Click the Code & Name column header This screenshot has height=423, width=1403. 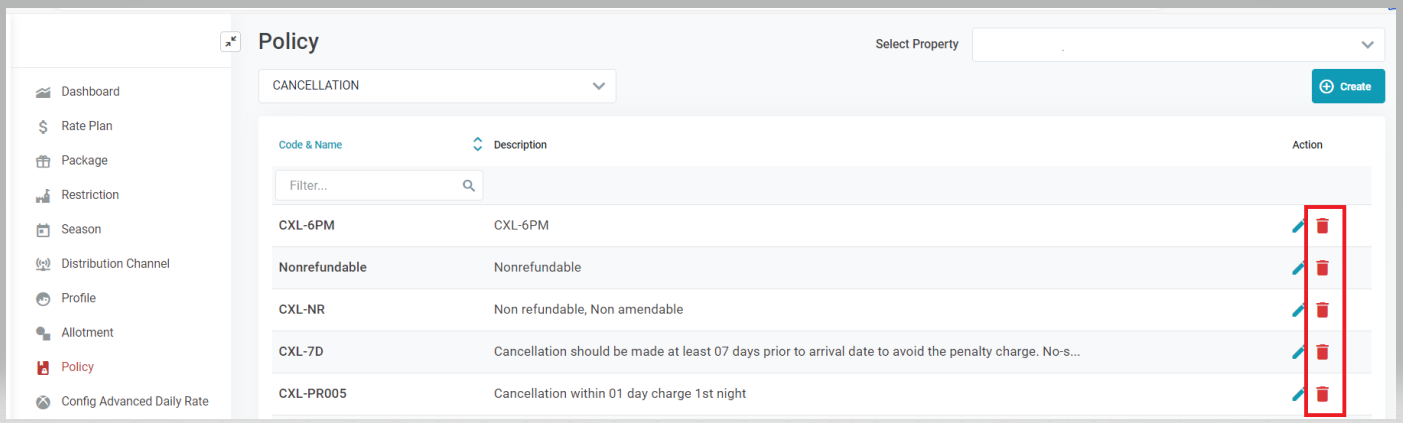(x=310, y=145)
